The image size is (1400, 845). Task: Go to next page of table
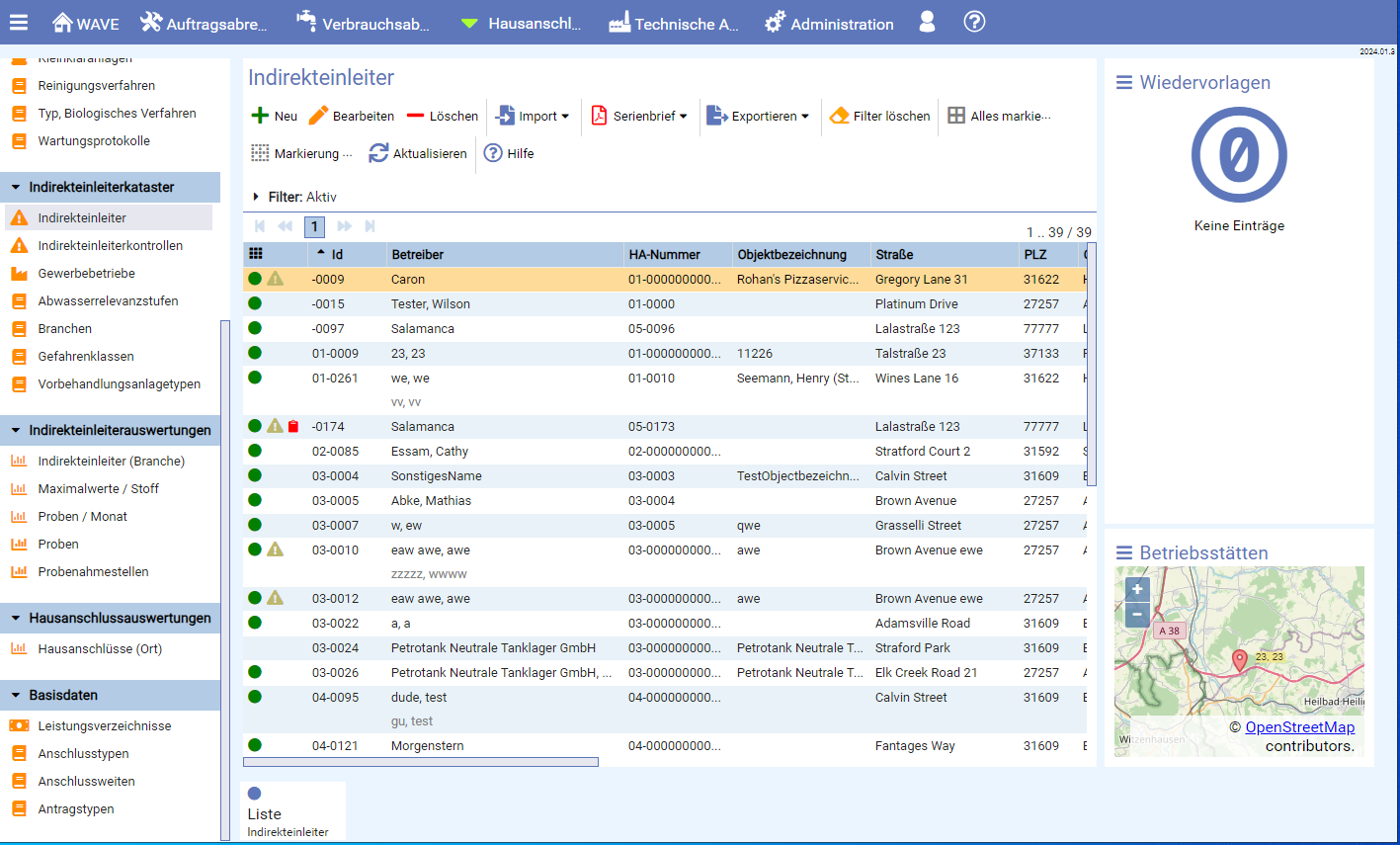tap(344, 226)
